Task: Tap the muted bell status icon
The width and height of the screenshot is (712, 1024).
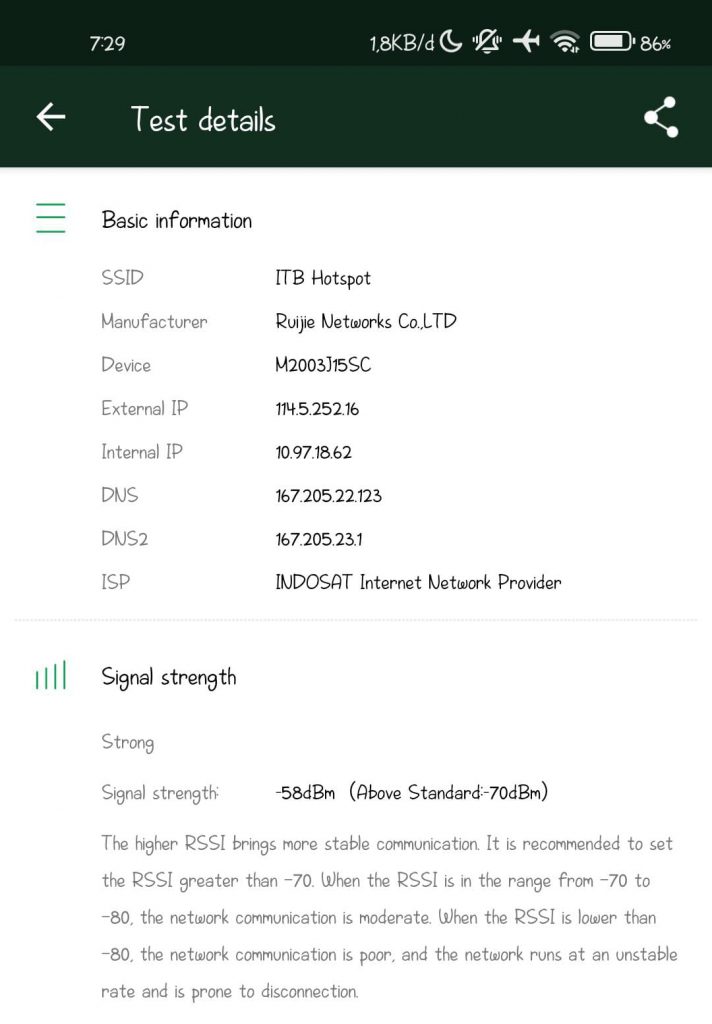Action: pyautogui.click(x=488, y=42)
